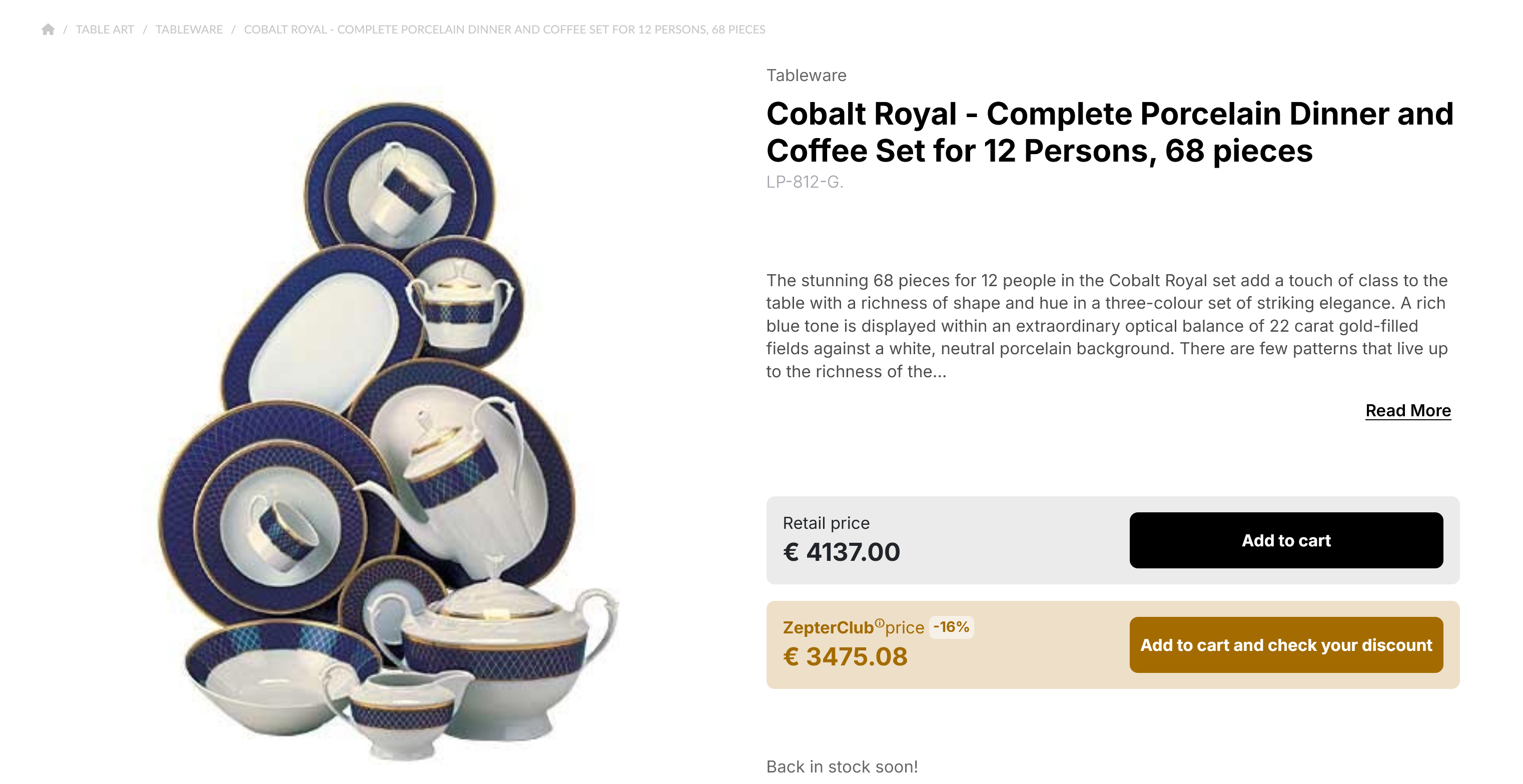The image size is (1523, 784).
Task: Click the -16% discount badge
Action: (951, 627)
